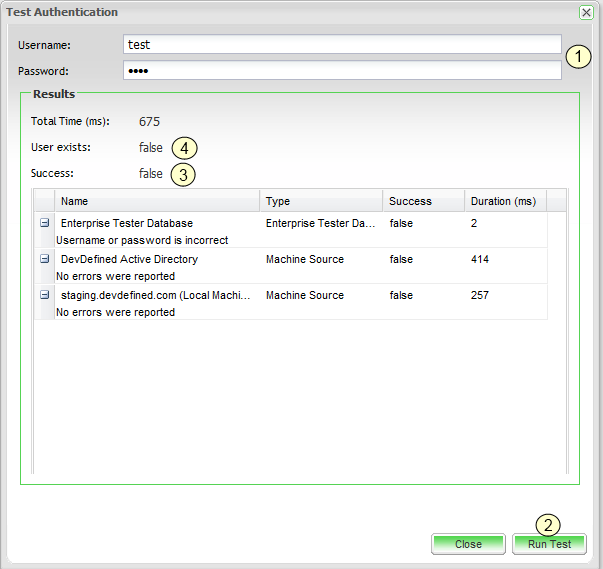The height and width of the screenshot is (569, 603).
Task: Click the Success column header
Action: point(423,201)
